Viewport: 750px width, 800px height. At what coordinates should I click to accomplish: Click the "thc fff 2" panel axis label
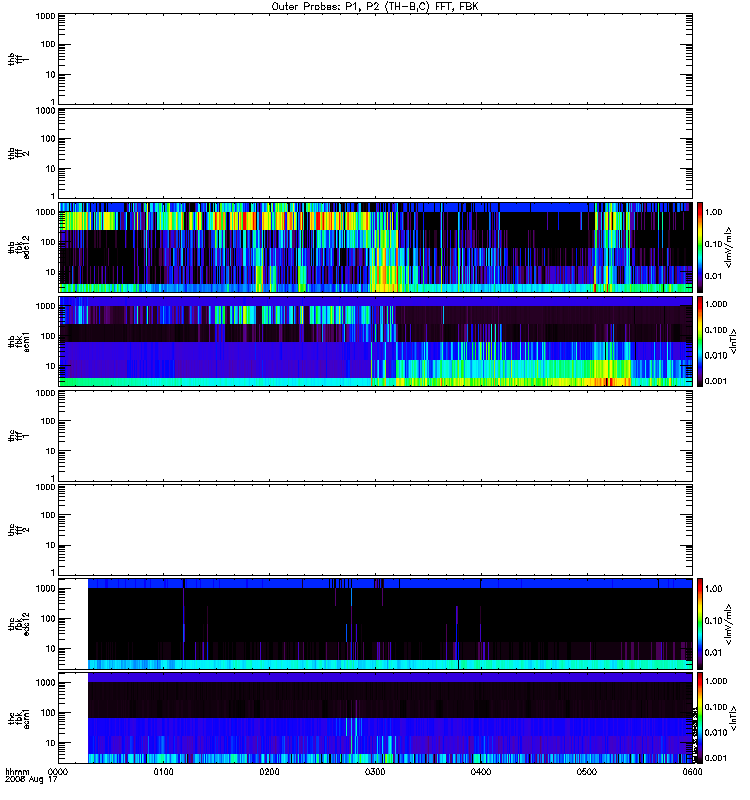pos(18,530)
